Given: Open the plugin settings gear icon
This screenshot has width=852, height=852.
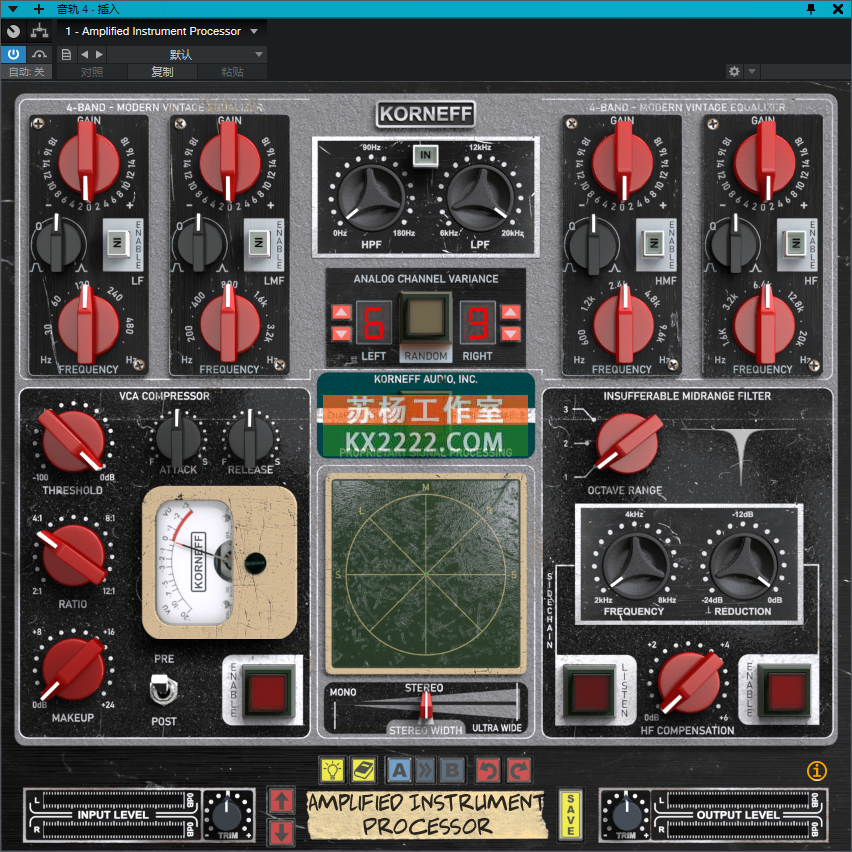Looking at the screenshot, I should click(734, 71).
